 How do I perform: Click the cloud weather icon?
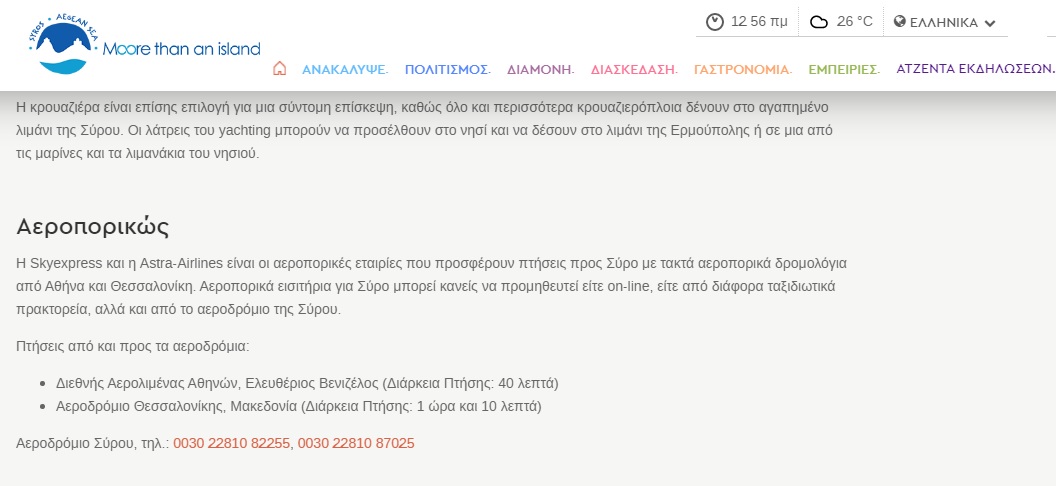pyautogui.click(x=818, y=22)
